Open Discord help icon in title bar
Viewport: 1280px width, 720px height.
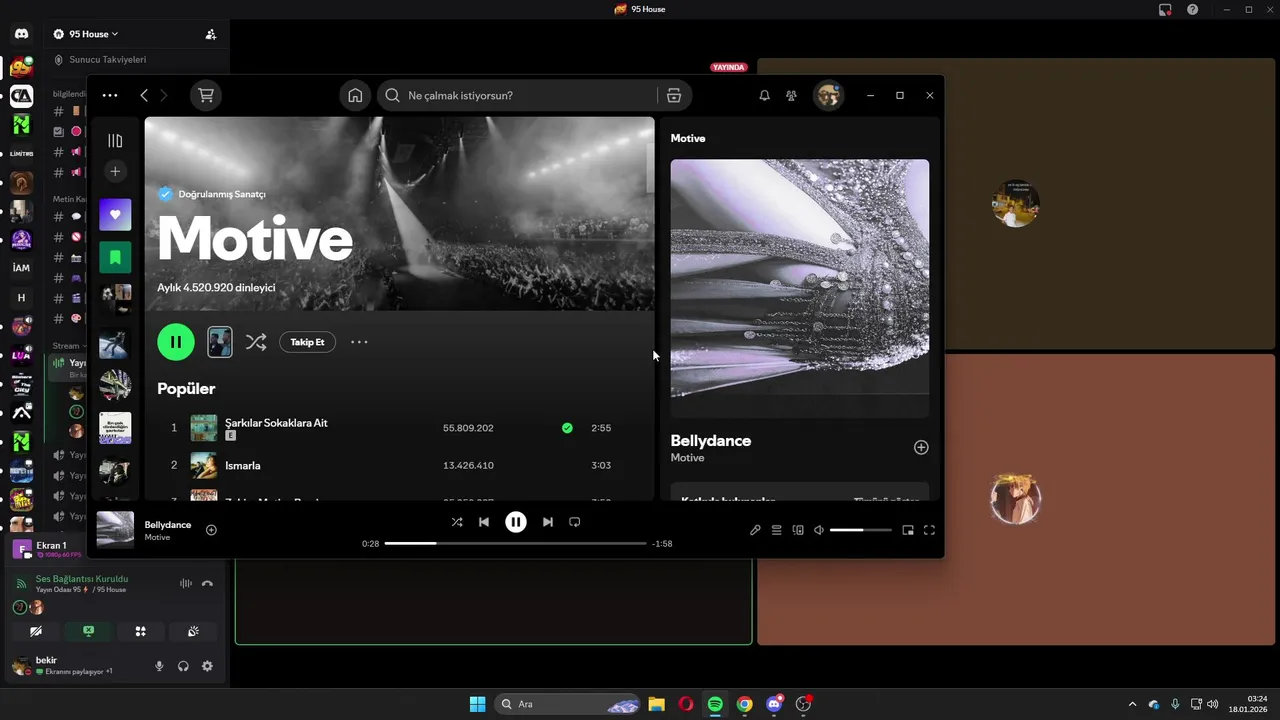point(1192,9)
